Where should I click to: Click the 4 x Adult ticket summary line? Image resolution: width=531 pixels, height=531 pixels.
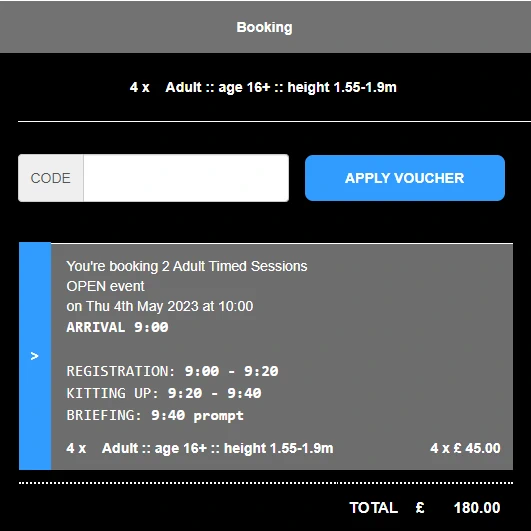pos(263,87)
